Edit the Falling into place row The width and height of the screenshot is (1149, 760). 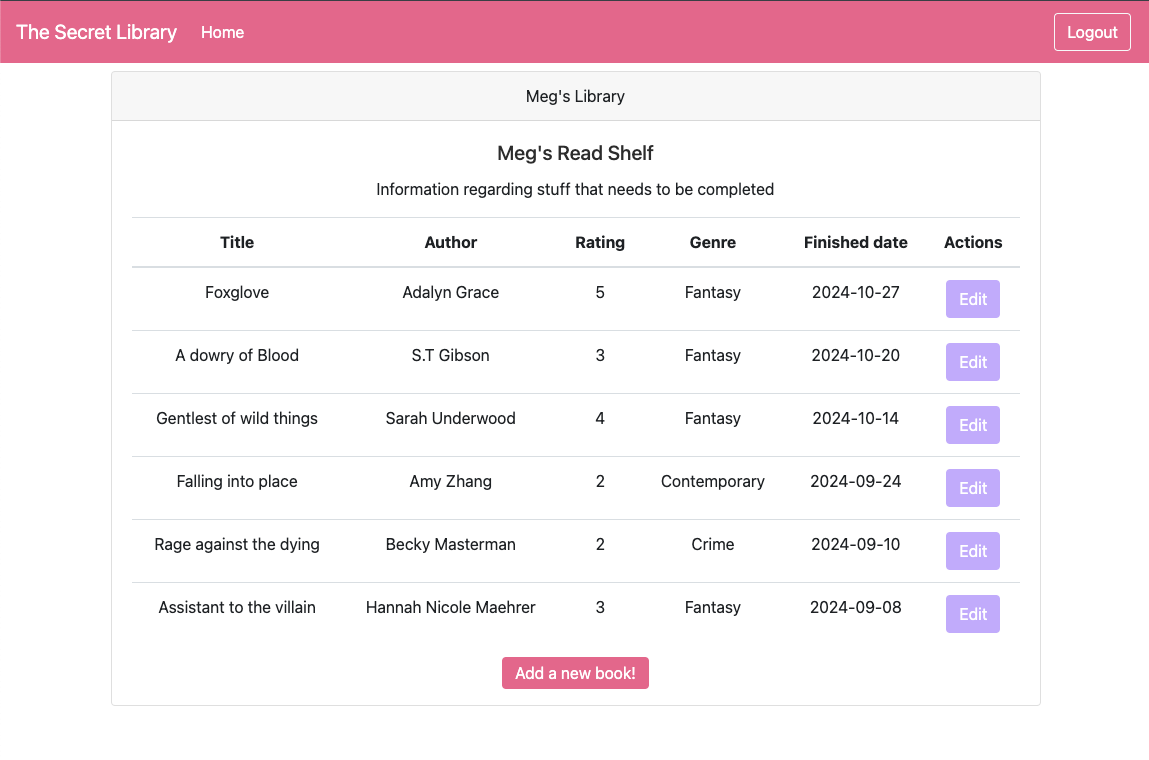[x=972, y=488]
